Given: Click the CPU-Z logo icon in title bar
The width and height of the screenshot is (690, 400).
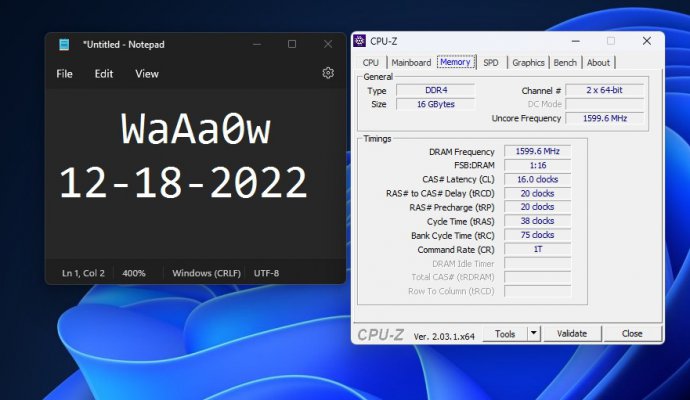Looking at the screenshot, I should coord(360,41).
